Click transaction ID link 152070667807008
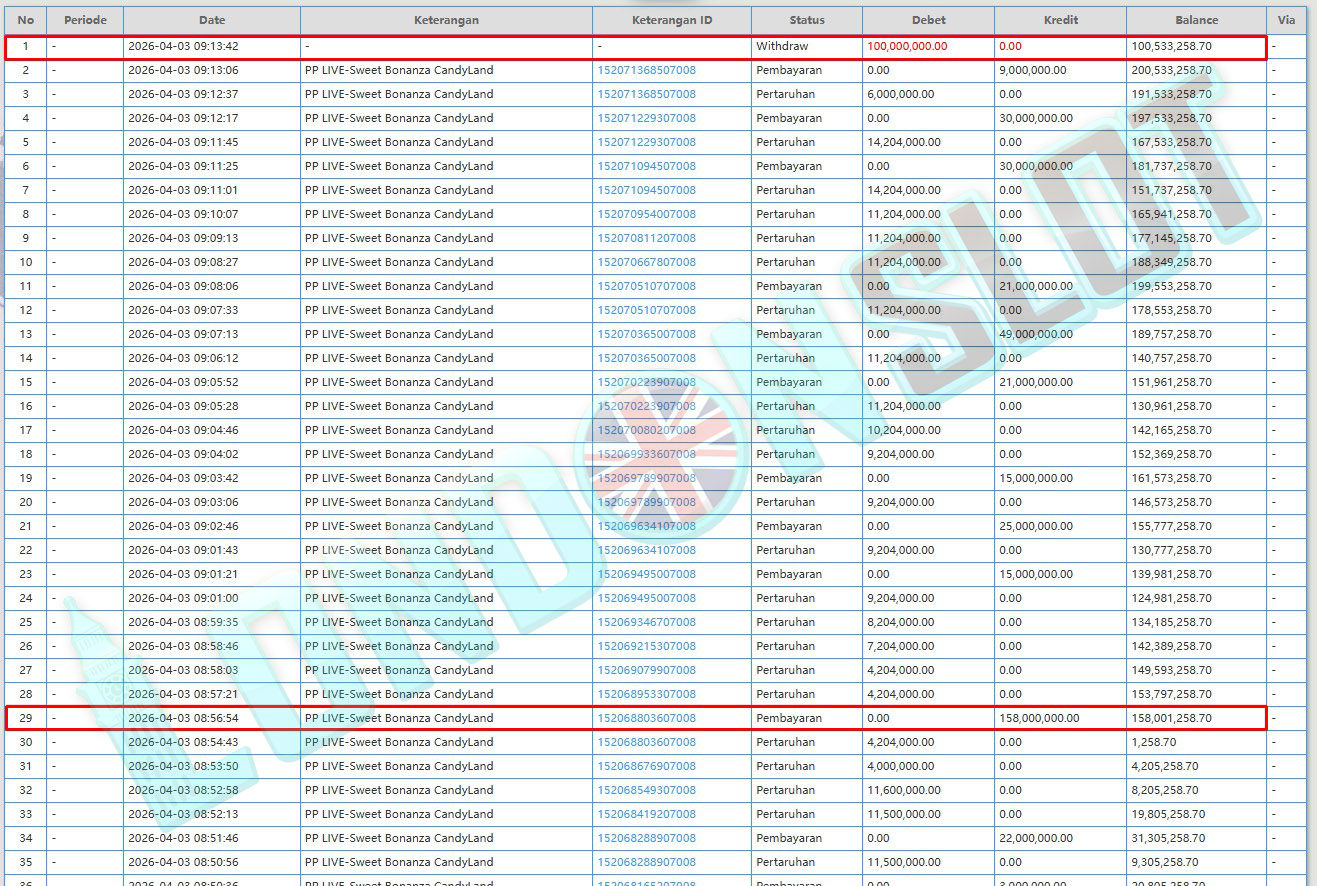This screenshot has width=1317, height=886. [646, 262]
